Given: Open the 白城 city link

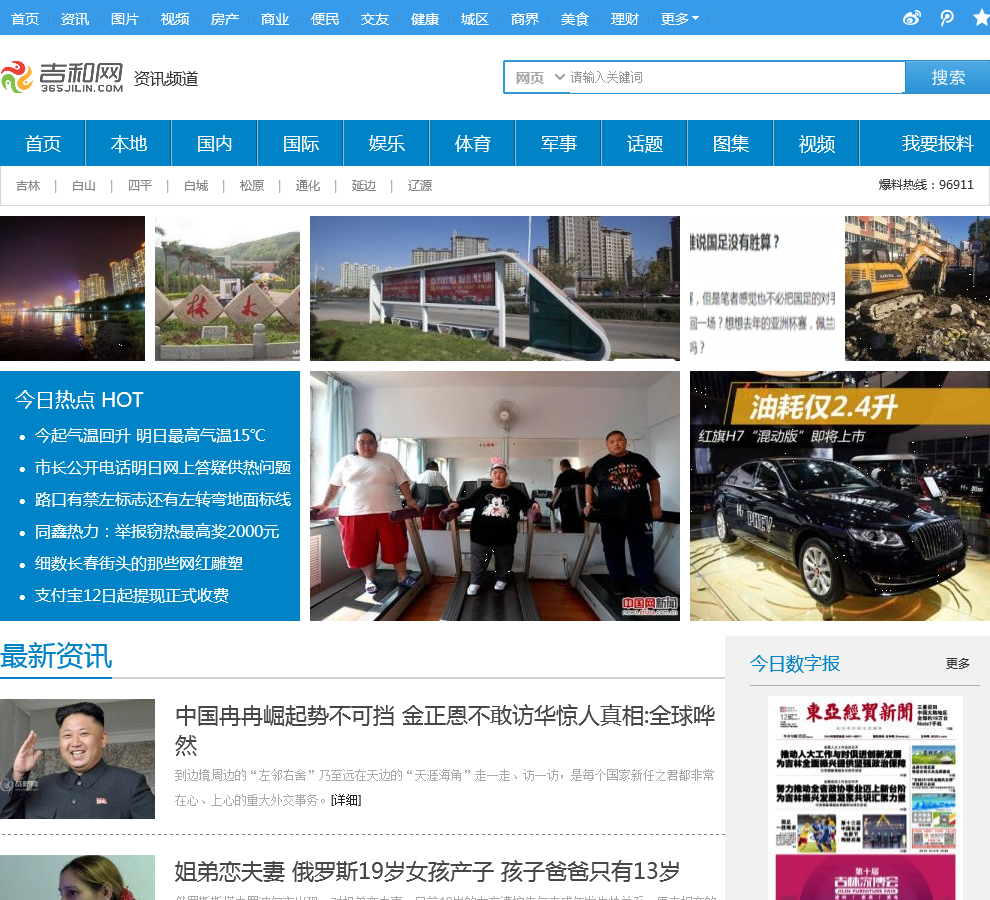Looking at the screenshot, I should 196,186.
